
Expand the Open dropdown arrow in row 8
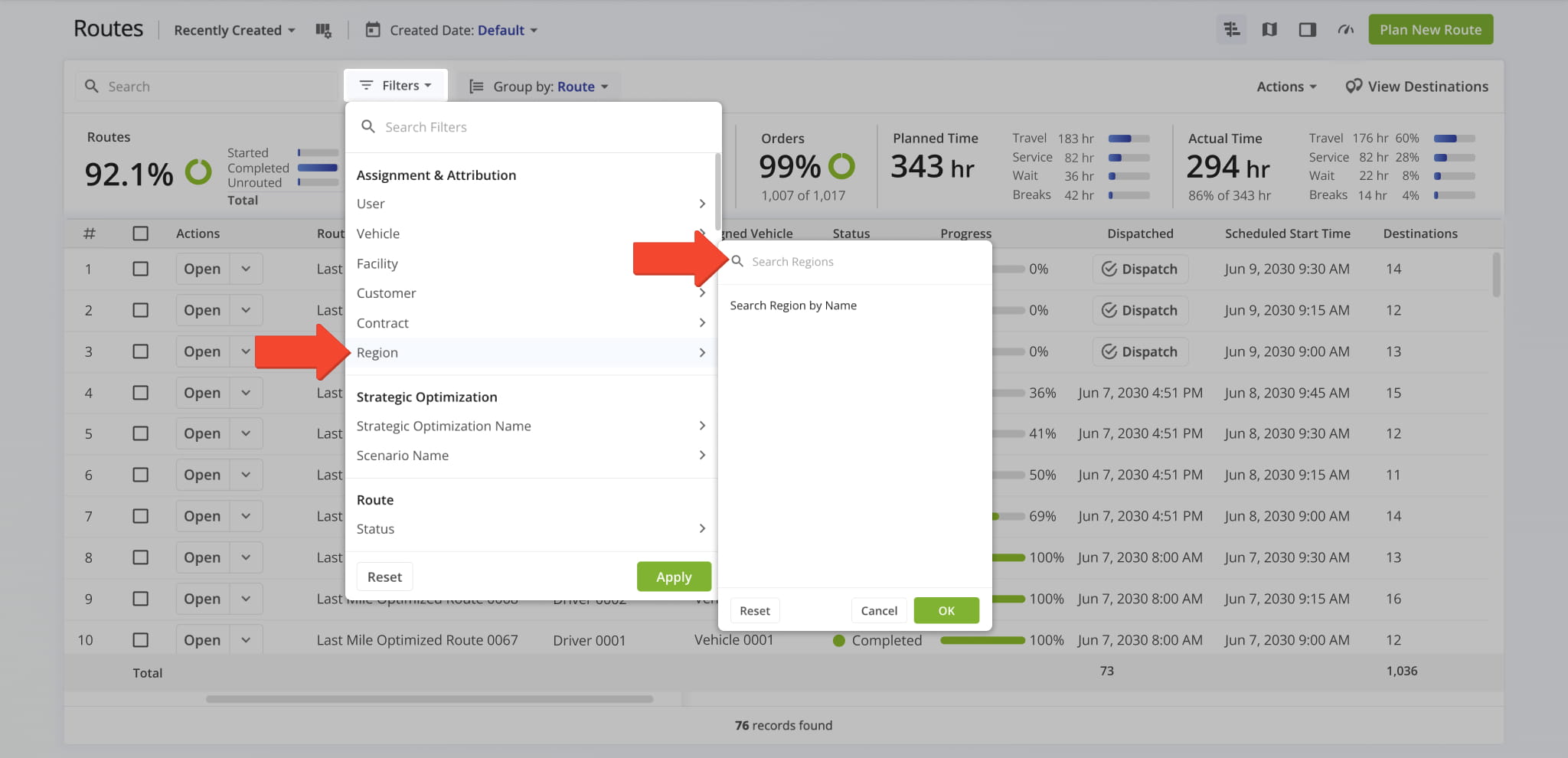246,557
